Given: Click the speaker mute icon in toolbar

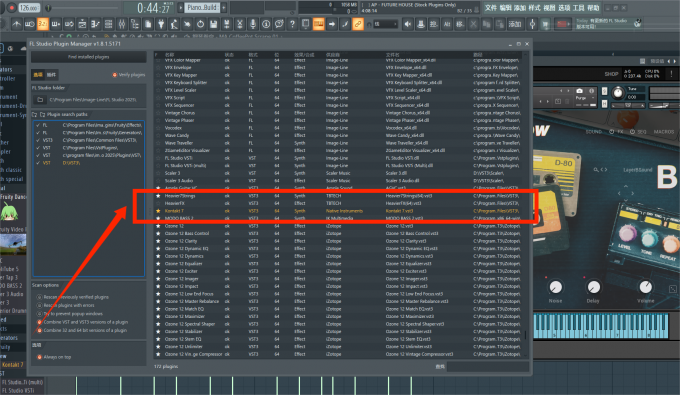Looking at the screenshot, I should 408,24.
